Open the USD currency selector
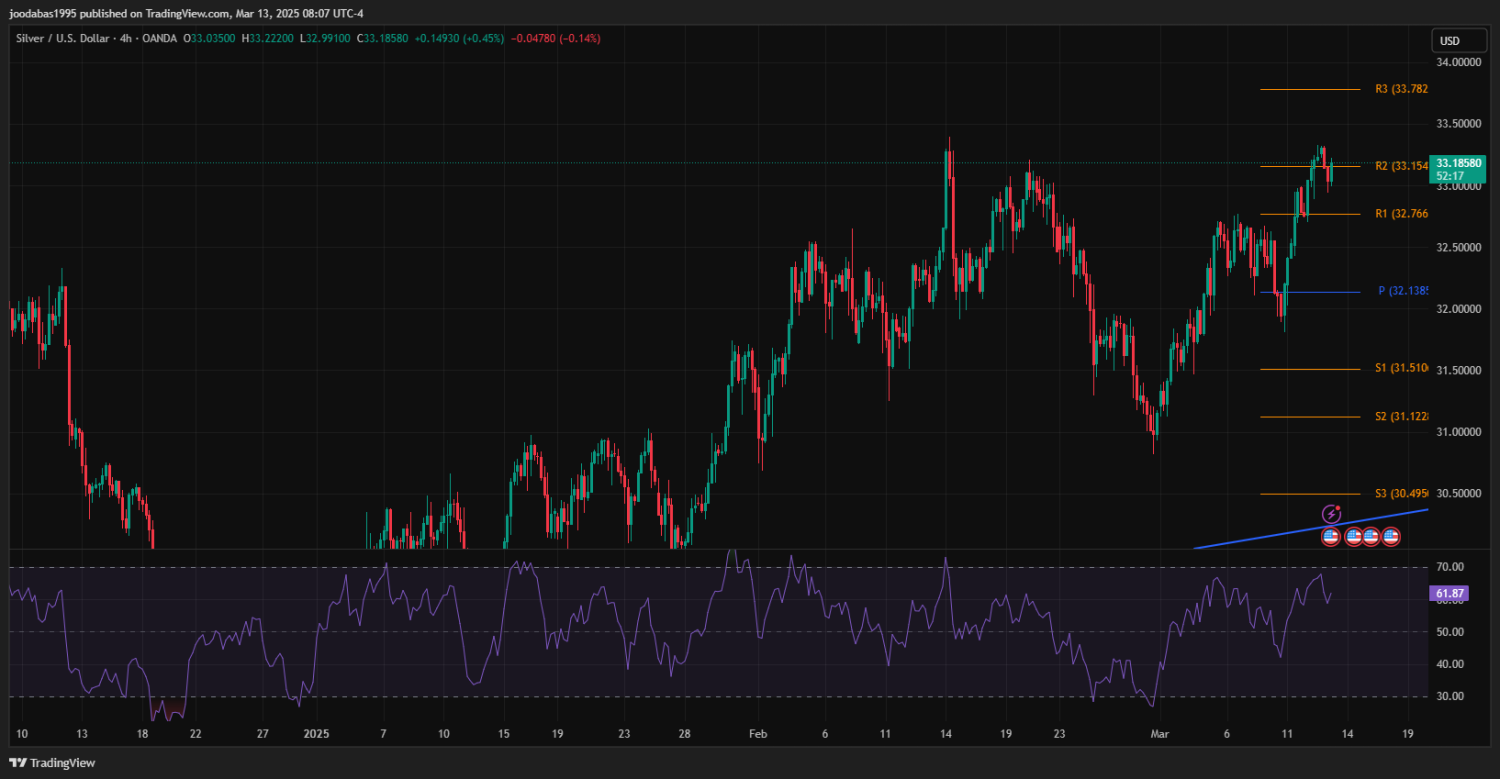The height and width of the screenshot is (779, 1500). coord(1447,41)
